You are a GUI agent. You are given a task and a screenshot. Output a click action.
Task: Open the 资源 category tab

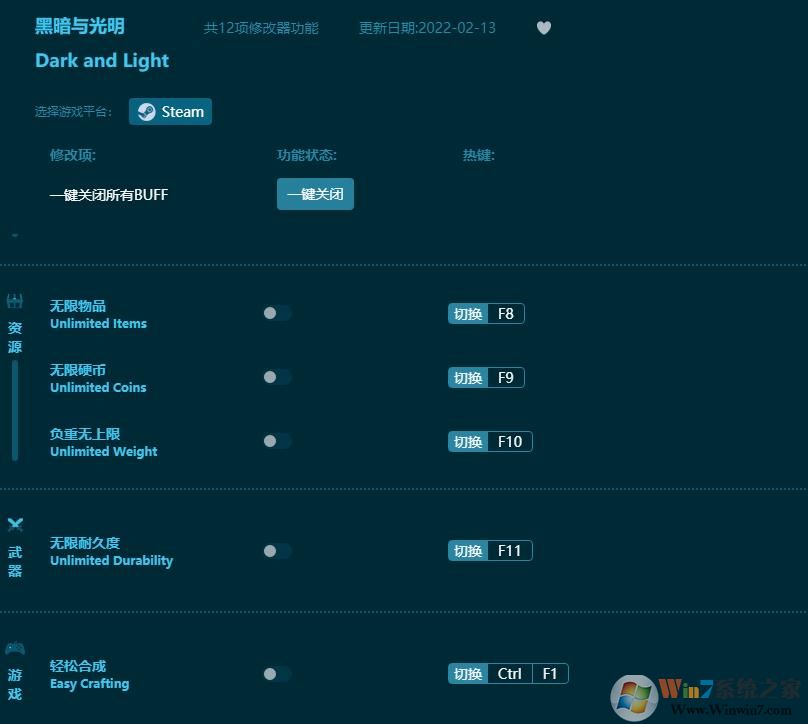pyautogui.click(x=14, y=338)
